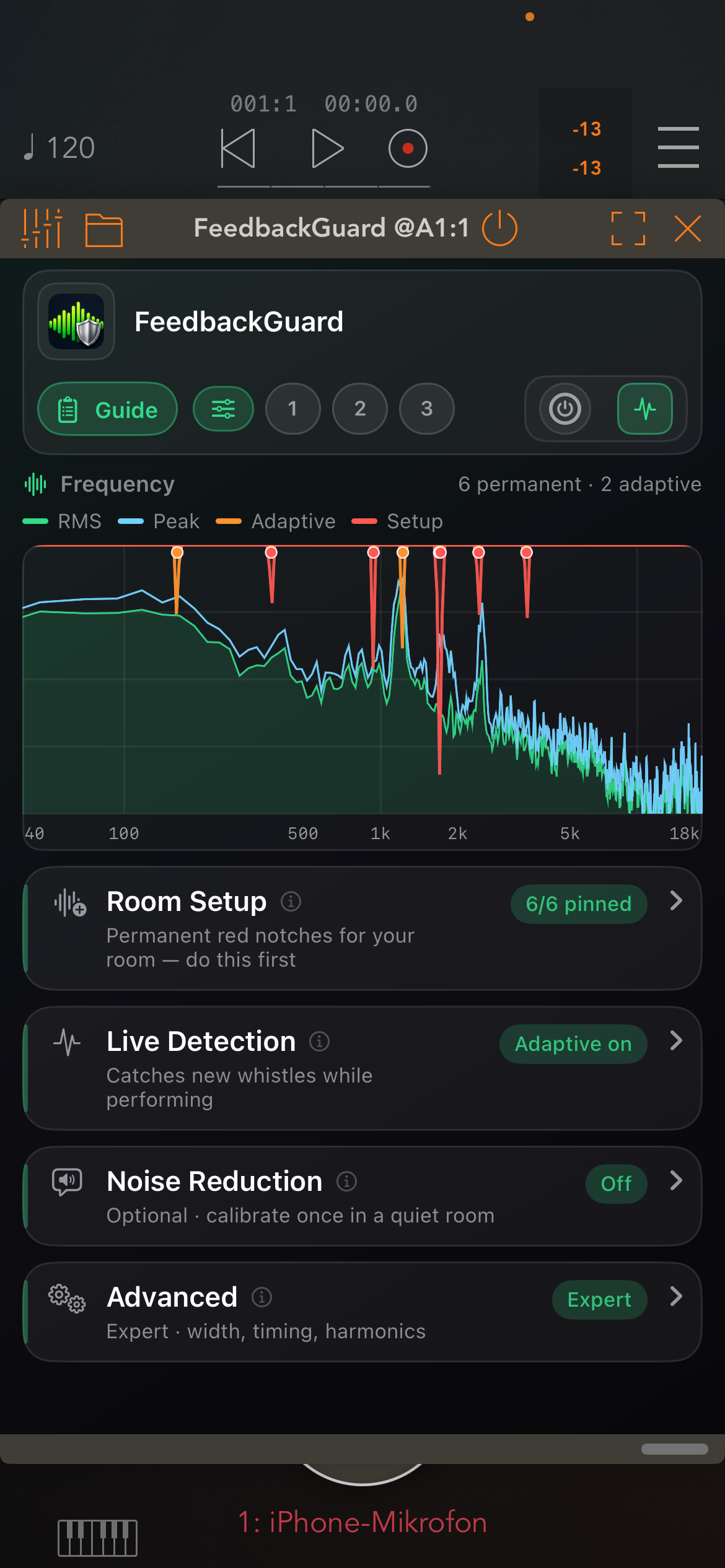725x1568 pixels.
Task: Select the orange adaptive notch marker near 150 Hz
Action: (177, 552)
